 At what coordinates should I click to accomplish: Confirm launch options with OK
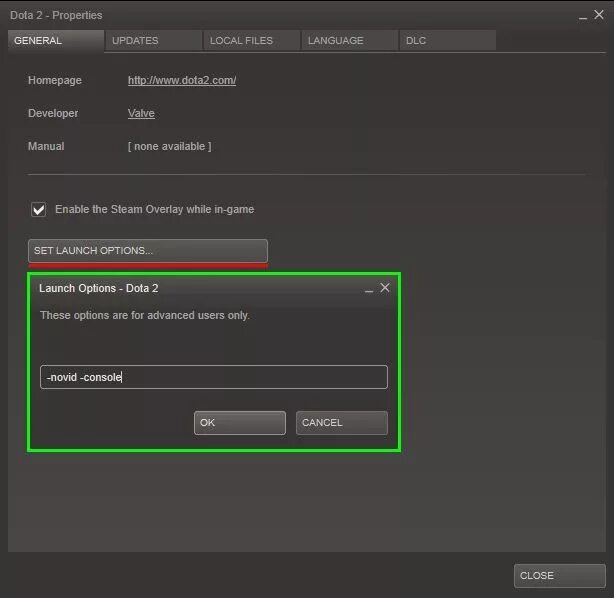(240, 423)
